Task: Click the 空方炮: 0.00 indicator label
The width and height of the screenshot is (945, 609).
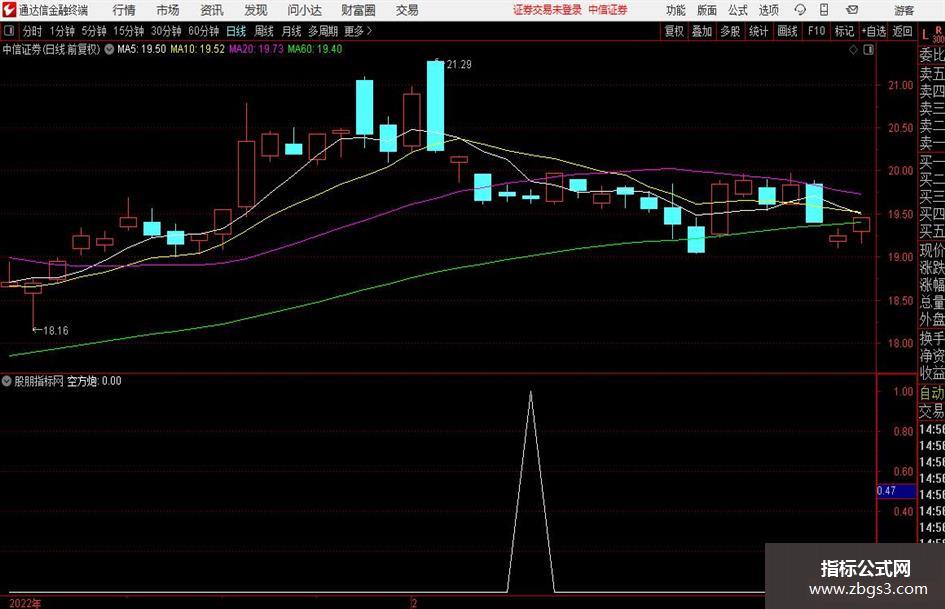Action: click(x=94, y=381)
